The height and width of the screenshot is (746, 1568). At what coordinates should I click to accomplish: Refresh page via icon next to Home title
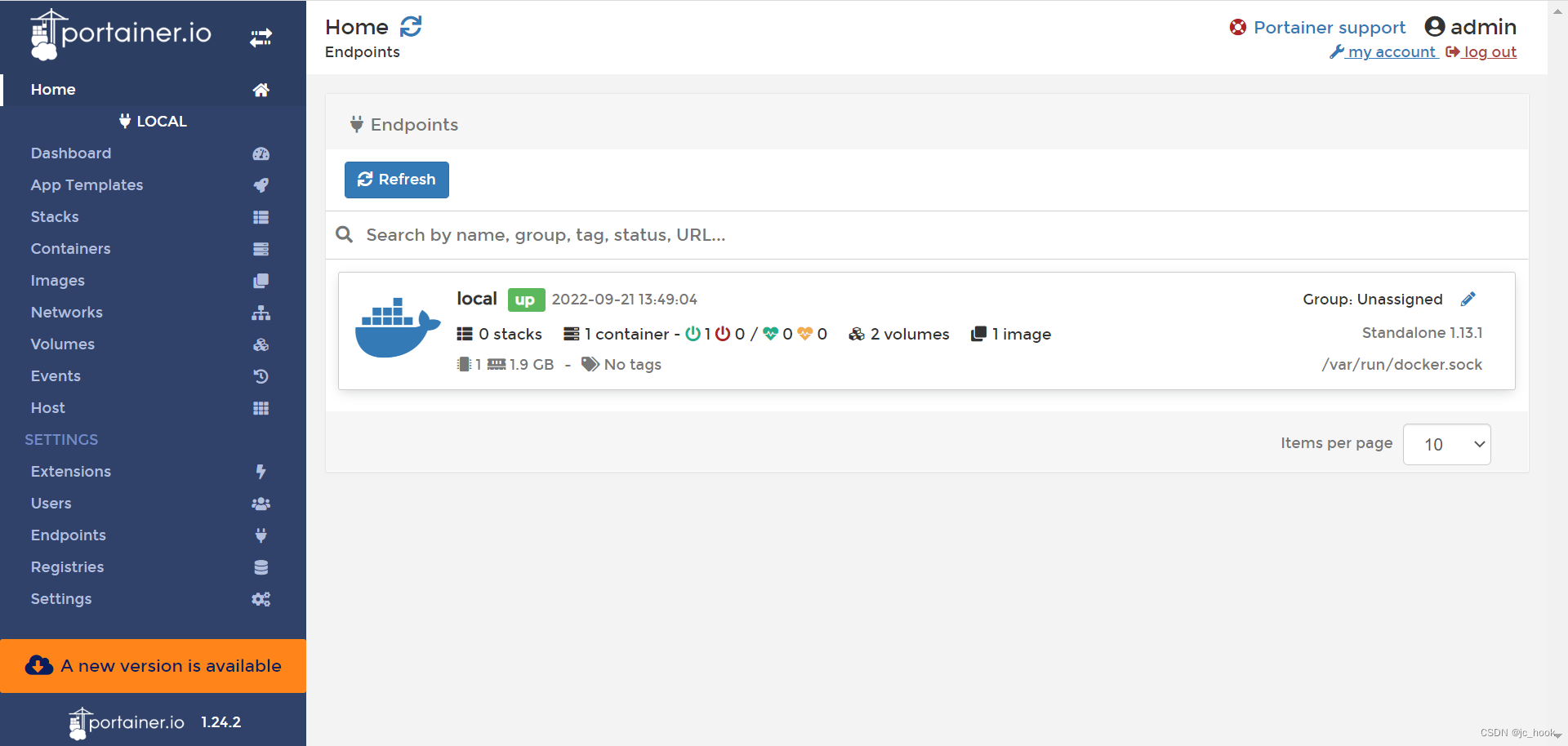(411, 27)
